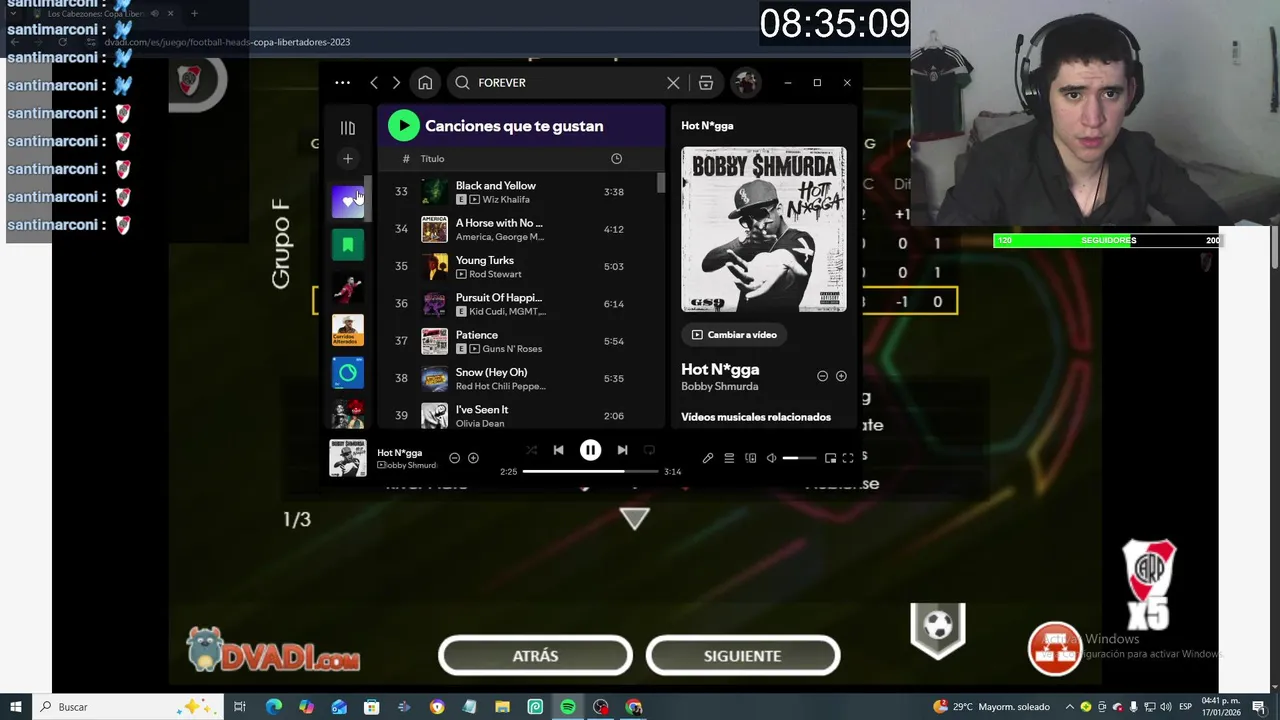1280x720 pixels.
Task: Click the taskbar Buscar search box
Action: [127, 707]
